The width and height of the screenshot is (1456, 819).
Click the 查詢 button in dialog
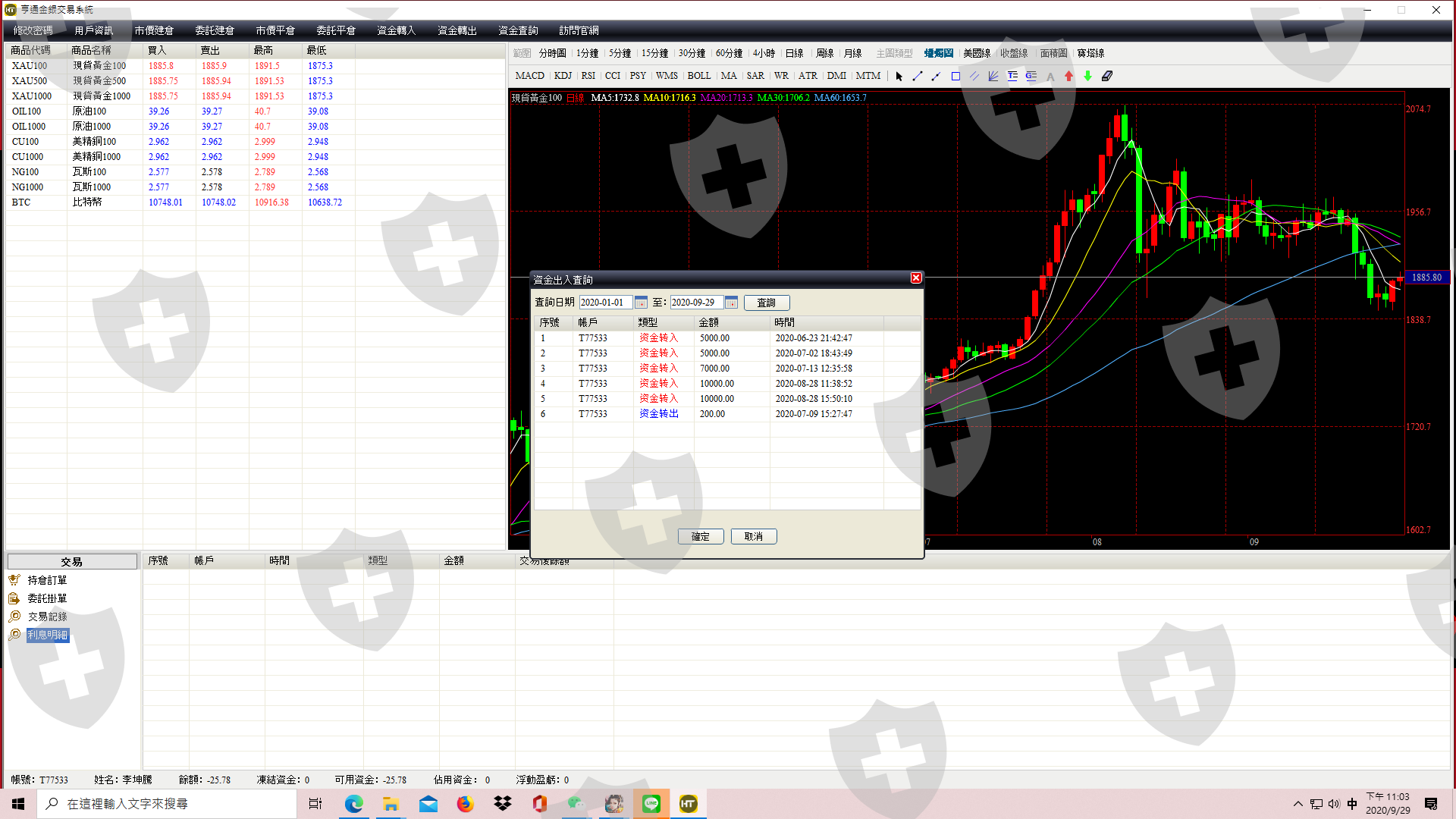(x=767, y=303)
